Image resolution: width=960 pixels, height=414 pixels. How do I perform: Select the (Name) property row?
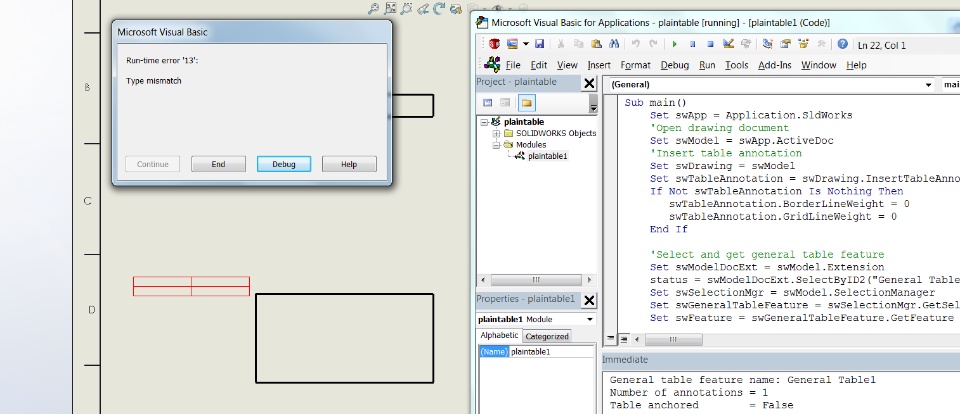(x=493, y=352)
